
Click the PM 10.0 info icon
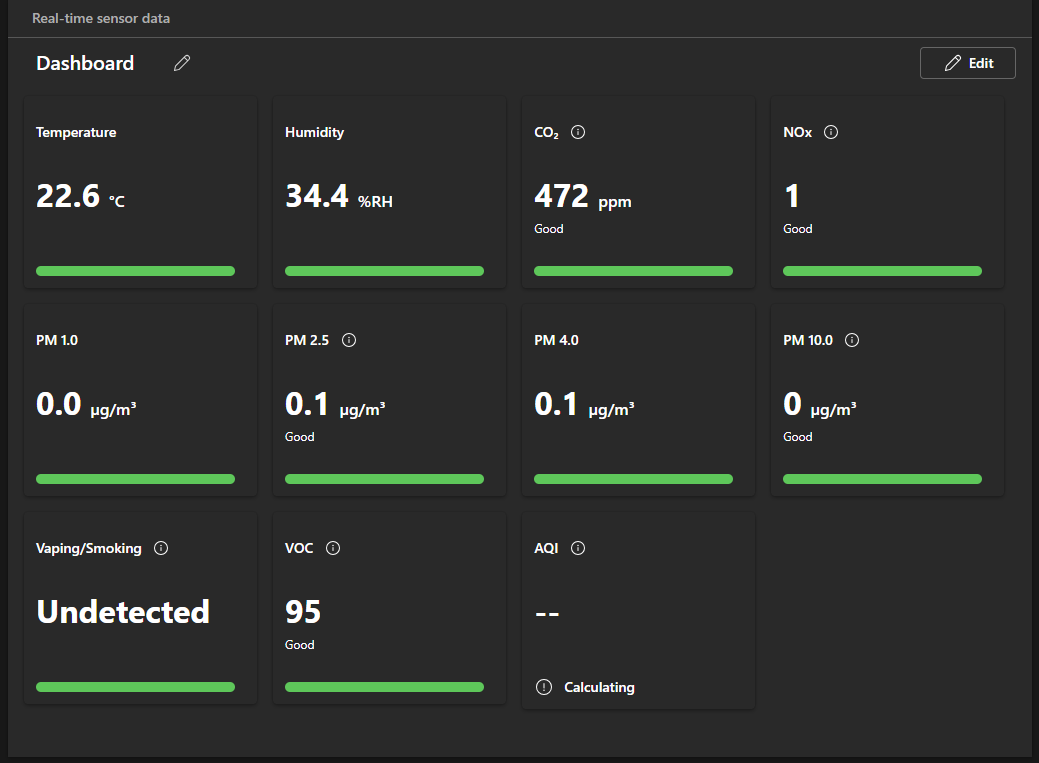[852, 340]
